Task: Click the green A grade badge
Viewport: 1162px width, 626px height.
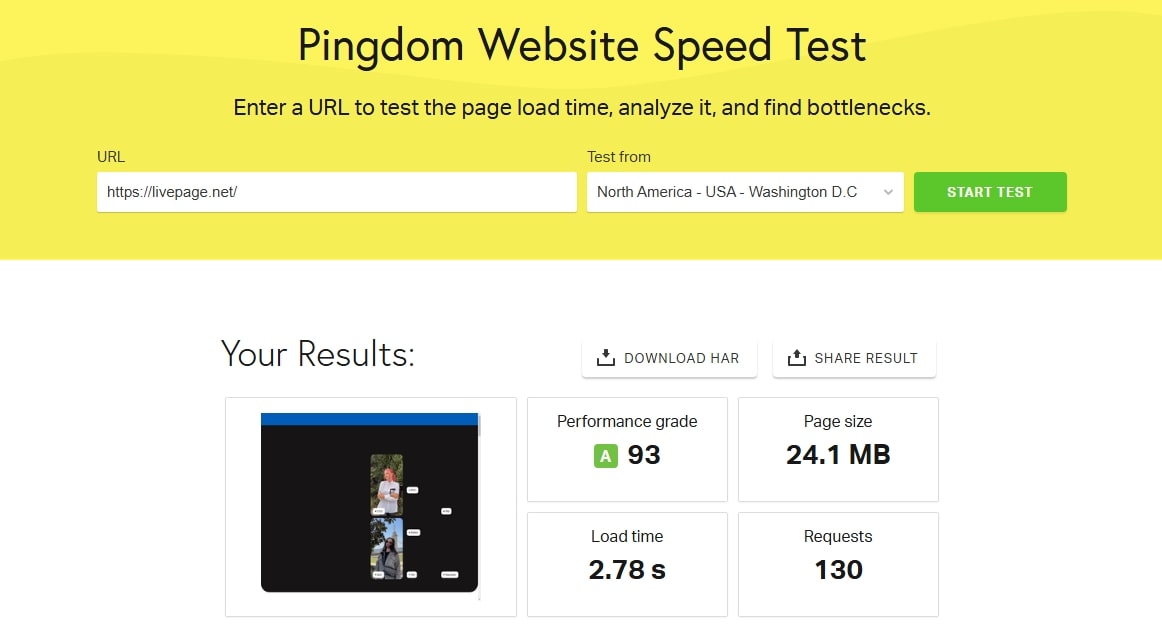Action: 604,456
